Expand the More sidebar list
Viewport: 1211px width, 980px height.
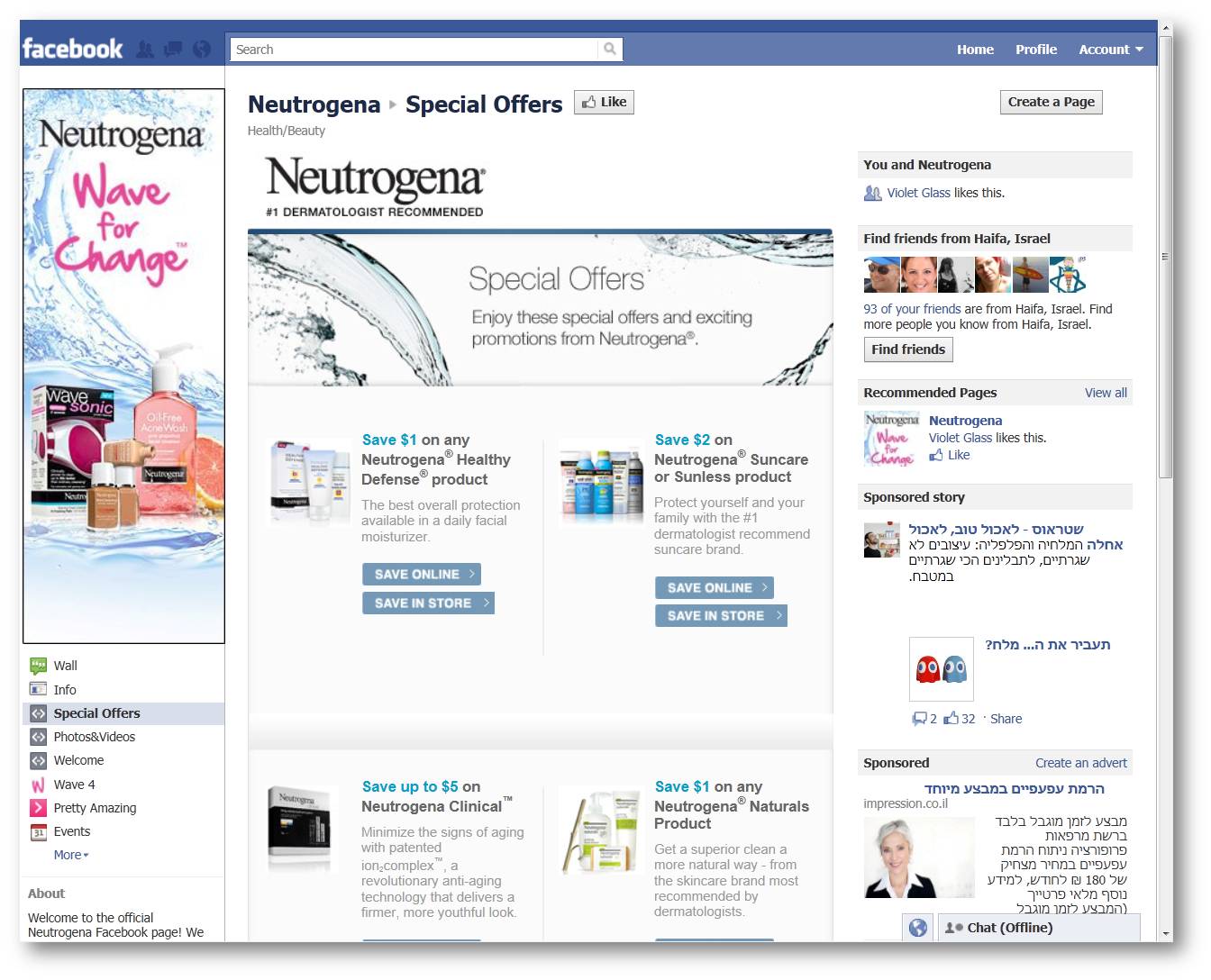[71, 855]
